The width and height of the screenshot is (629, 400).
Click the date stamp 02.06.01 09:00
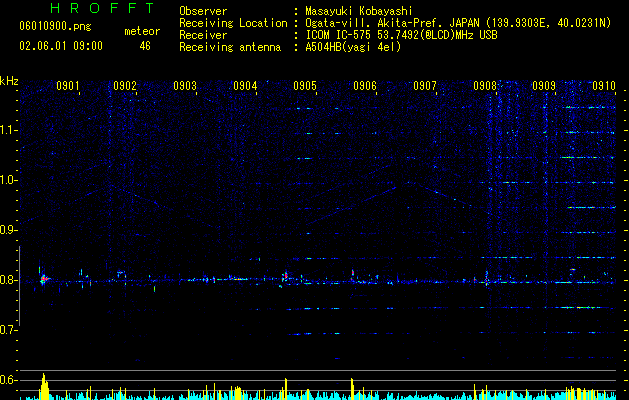[x=61, y=46]
